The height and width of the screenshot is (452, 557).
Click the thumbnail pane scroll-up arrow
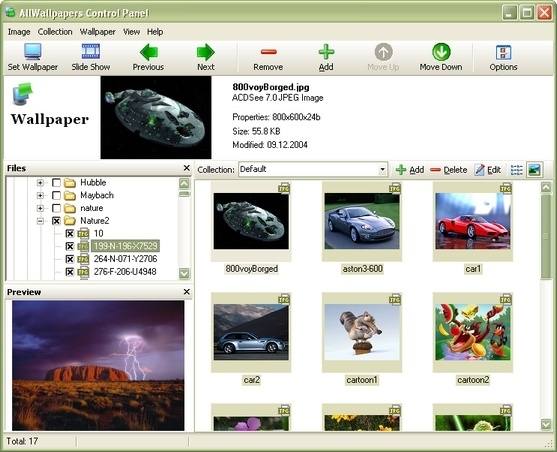pos(546,187)
